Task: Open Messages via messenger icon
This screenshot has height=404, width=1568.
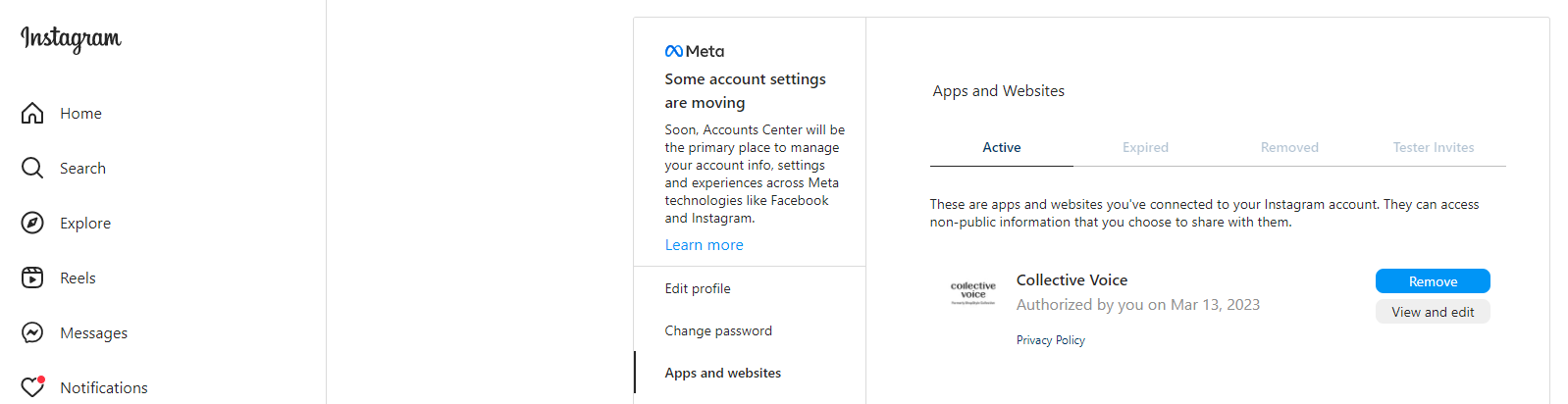Action: coord(32,332)
